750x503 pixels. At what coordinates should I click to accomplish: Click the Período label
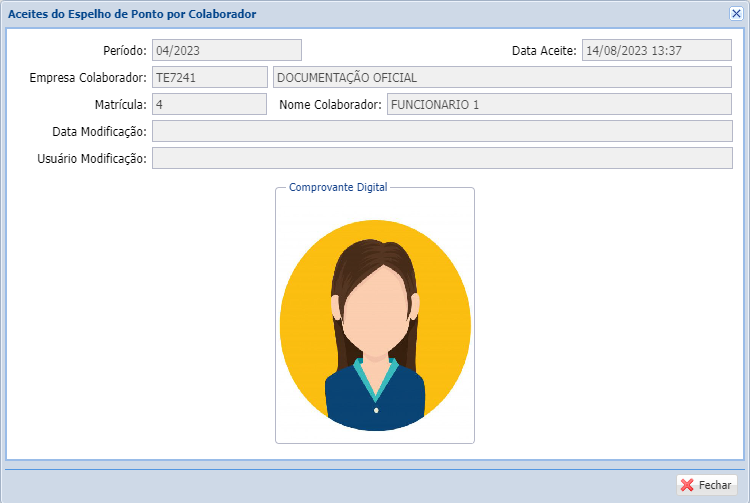click(125, 51)
